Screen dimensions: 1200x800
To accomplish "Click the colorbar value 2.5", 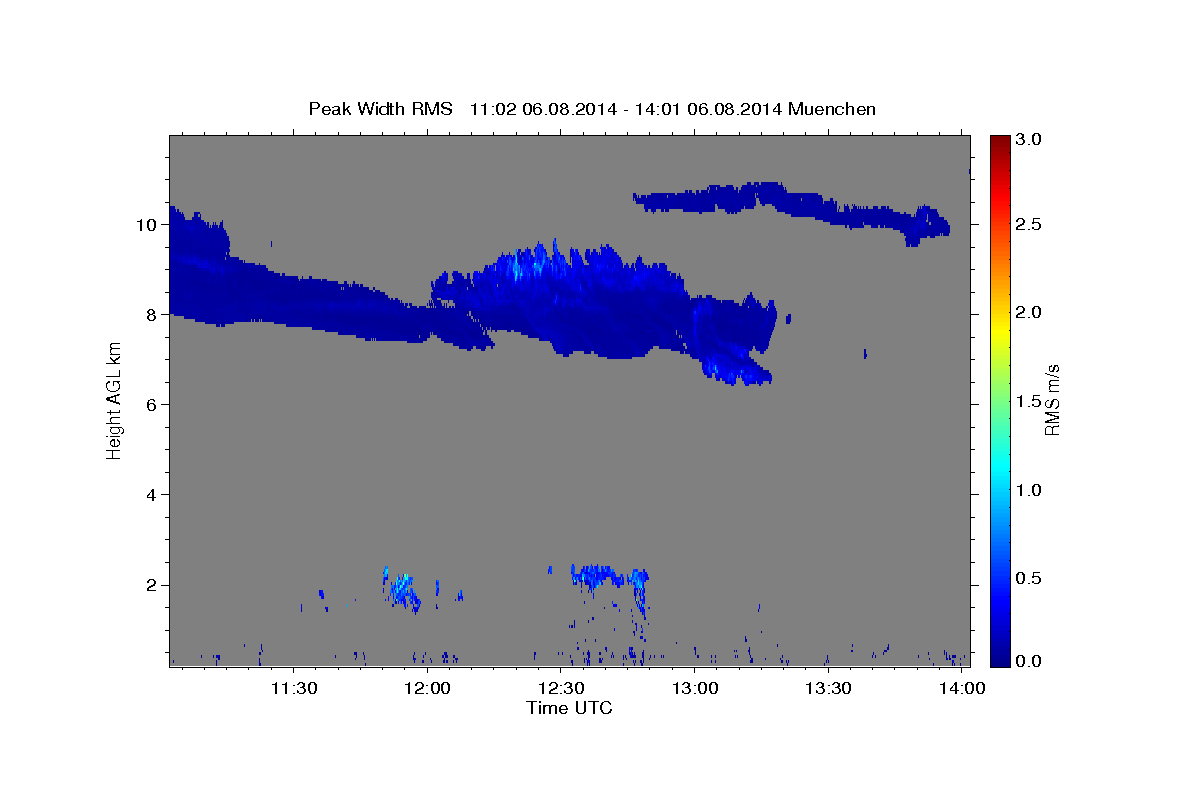I will pos(1029,224).
